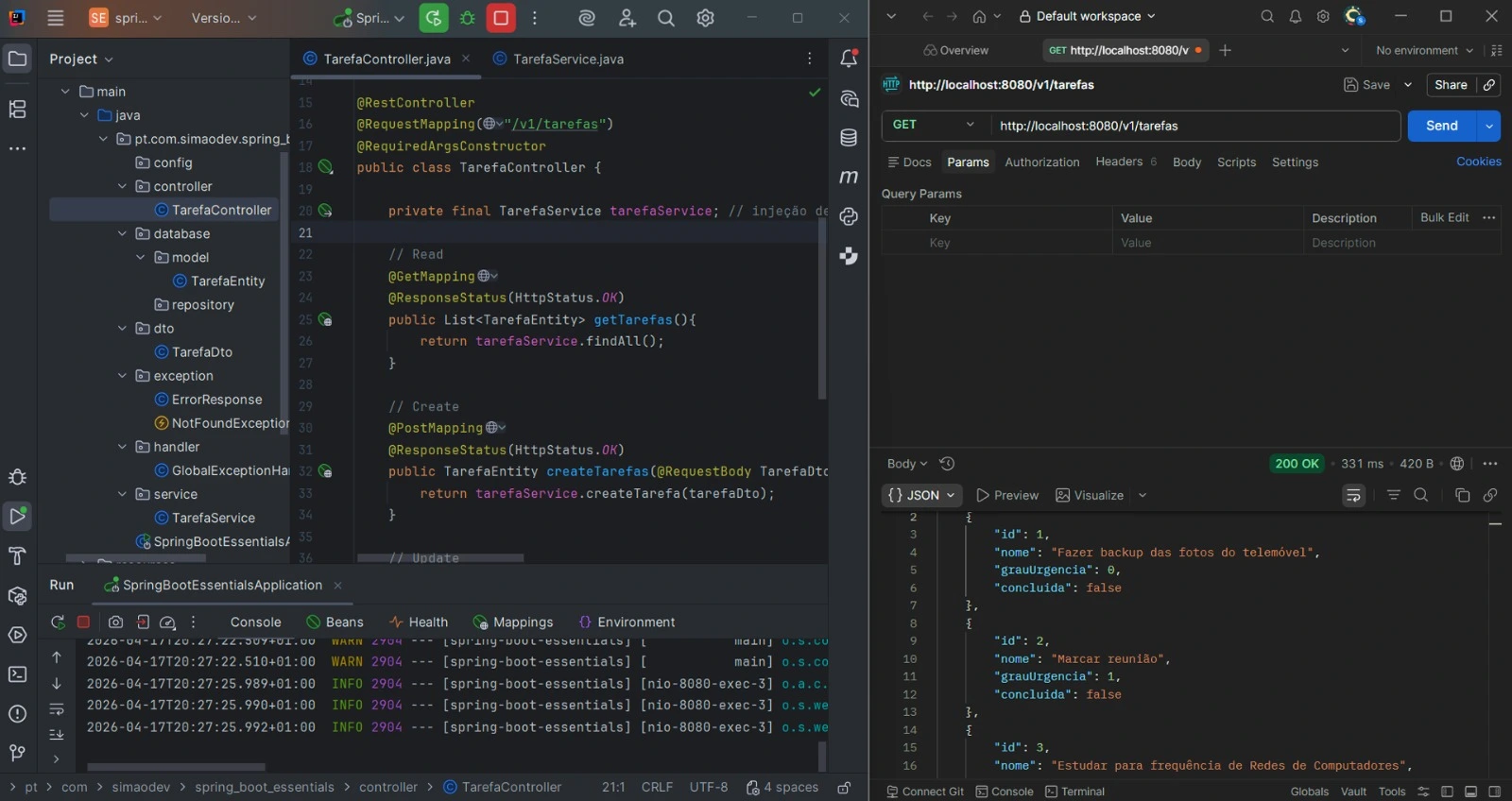Copy the Postman response body
1512x801 pixels.
(x=1462, y=495)
